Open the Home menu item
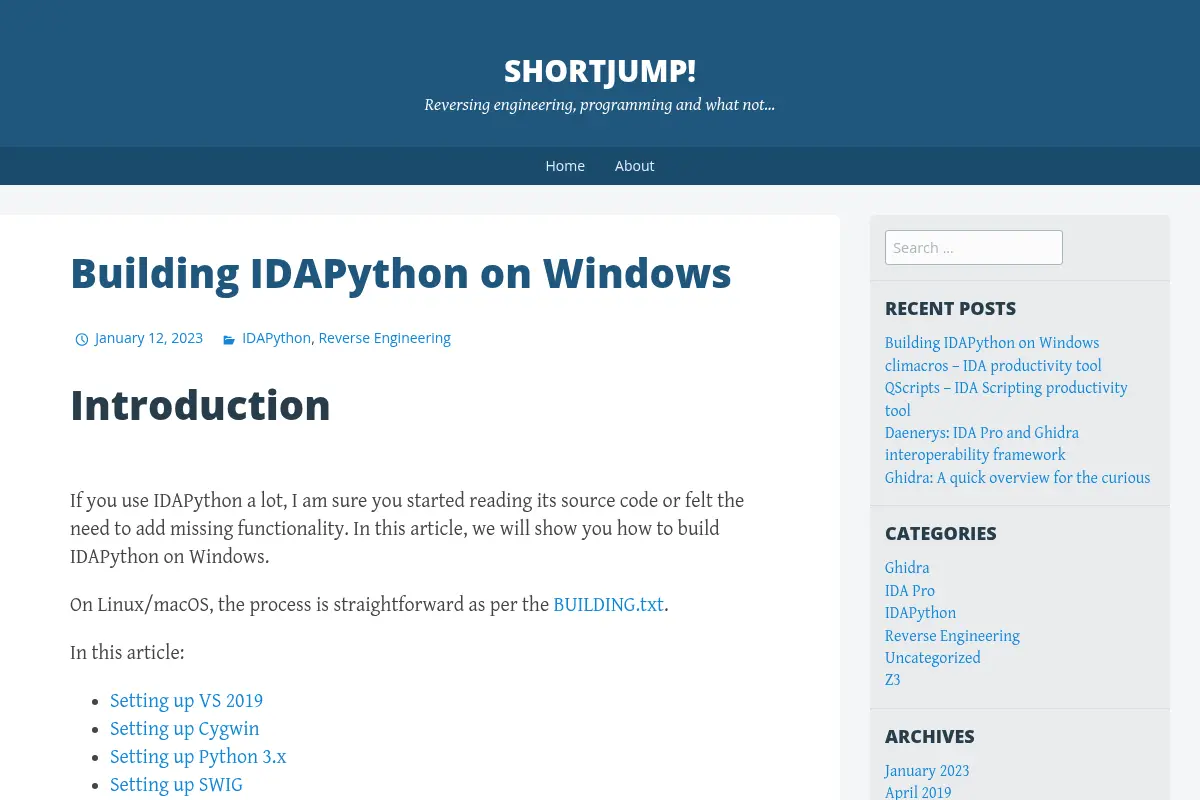Screen dimensions: 1200x800 coord(565,166)
